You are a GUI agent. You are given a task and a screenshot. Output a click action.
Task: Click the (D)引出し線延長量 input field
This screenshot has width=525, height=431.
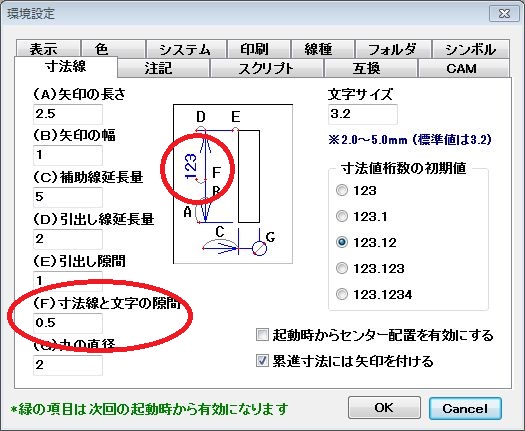[x=68, y=239]
